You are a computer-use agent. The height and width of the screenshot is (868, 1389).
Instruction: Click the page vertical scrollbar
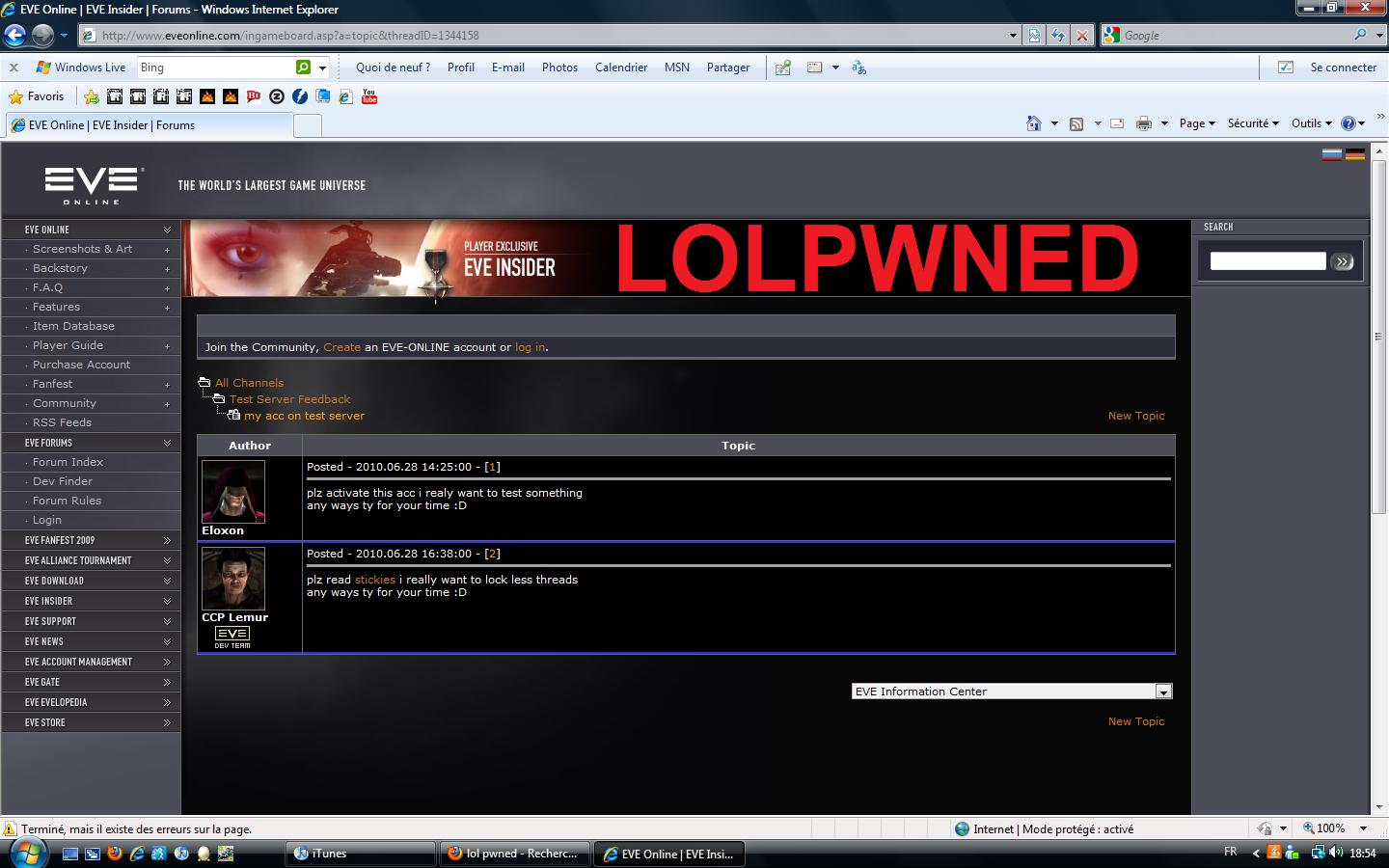pos(1378,479)
